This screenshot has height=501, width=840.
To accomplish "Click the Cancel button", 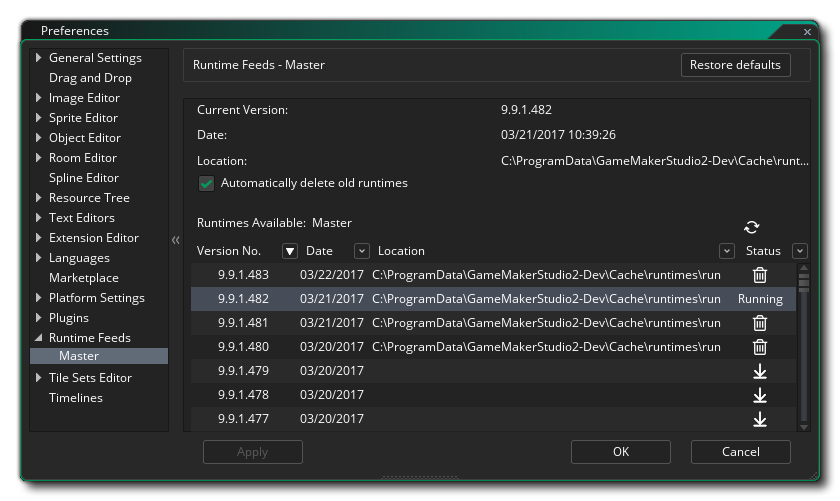I will (x=740, y=452).
